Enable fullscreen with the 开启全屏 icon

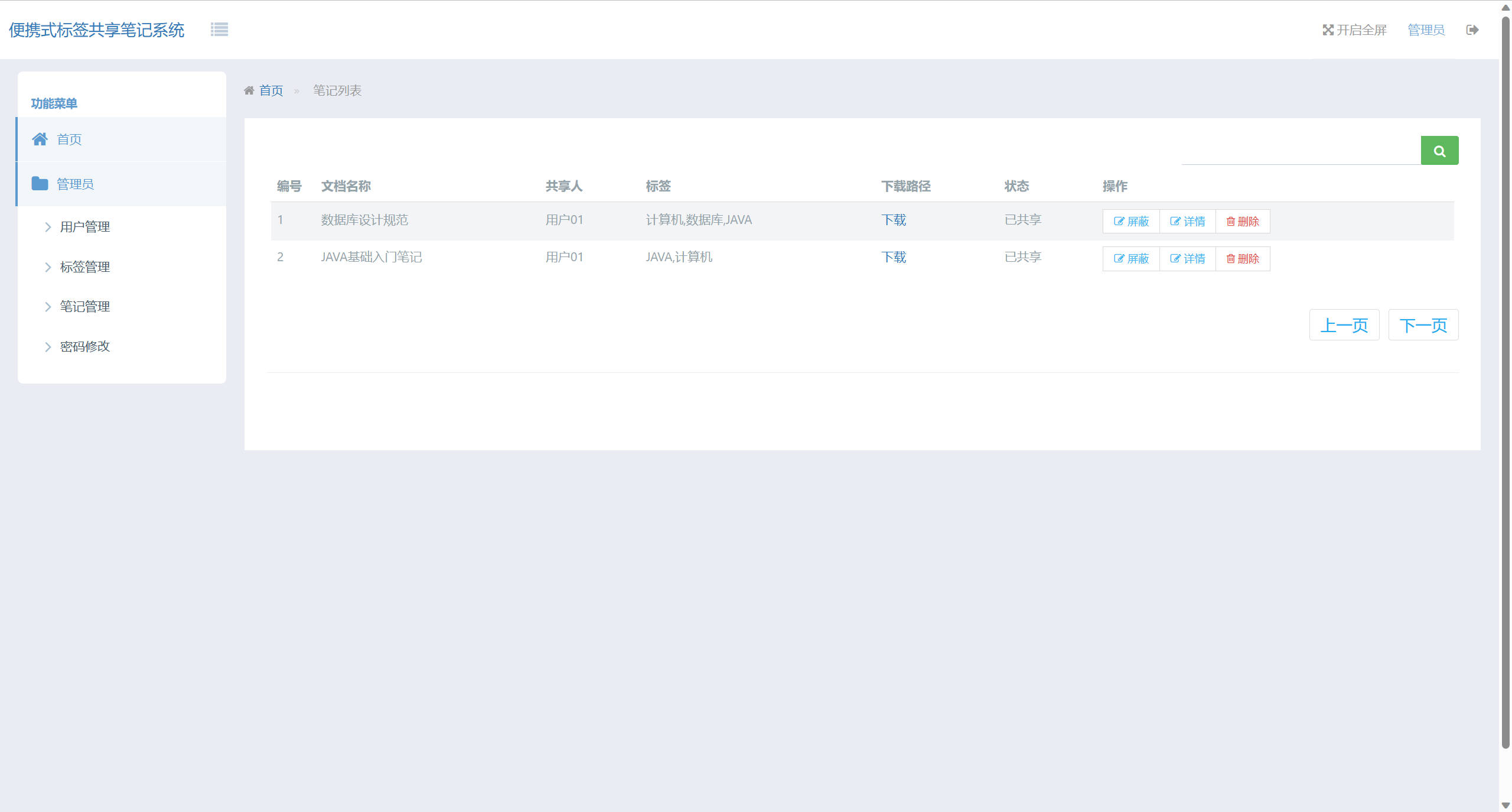1328,30
